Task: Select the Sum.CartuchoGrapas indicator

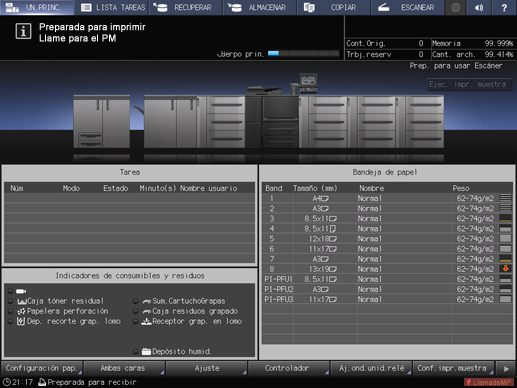Action: tap(184, 301)
